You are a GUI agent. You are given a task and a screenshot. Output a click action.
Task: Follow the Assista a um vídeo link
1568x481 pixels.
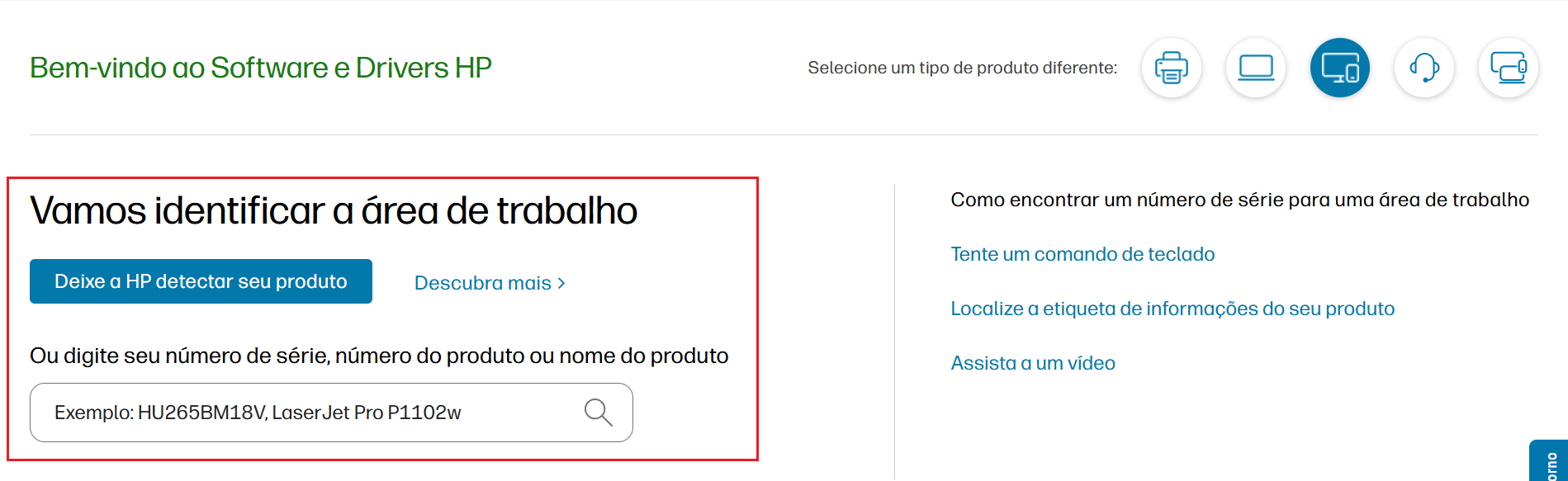pyautogui.click(x=1033, y=363)
